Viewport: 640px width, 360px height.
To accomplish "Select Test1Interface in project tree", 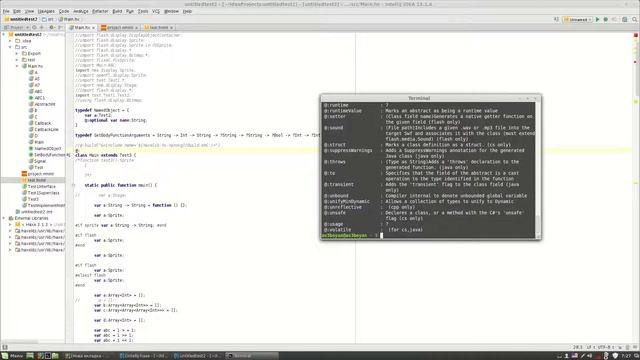I will coord(39,187).
